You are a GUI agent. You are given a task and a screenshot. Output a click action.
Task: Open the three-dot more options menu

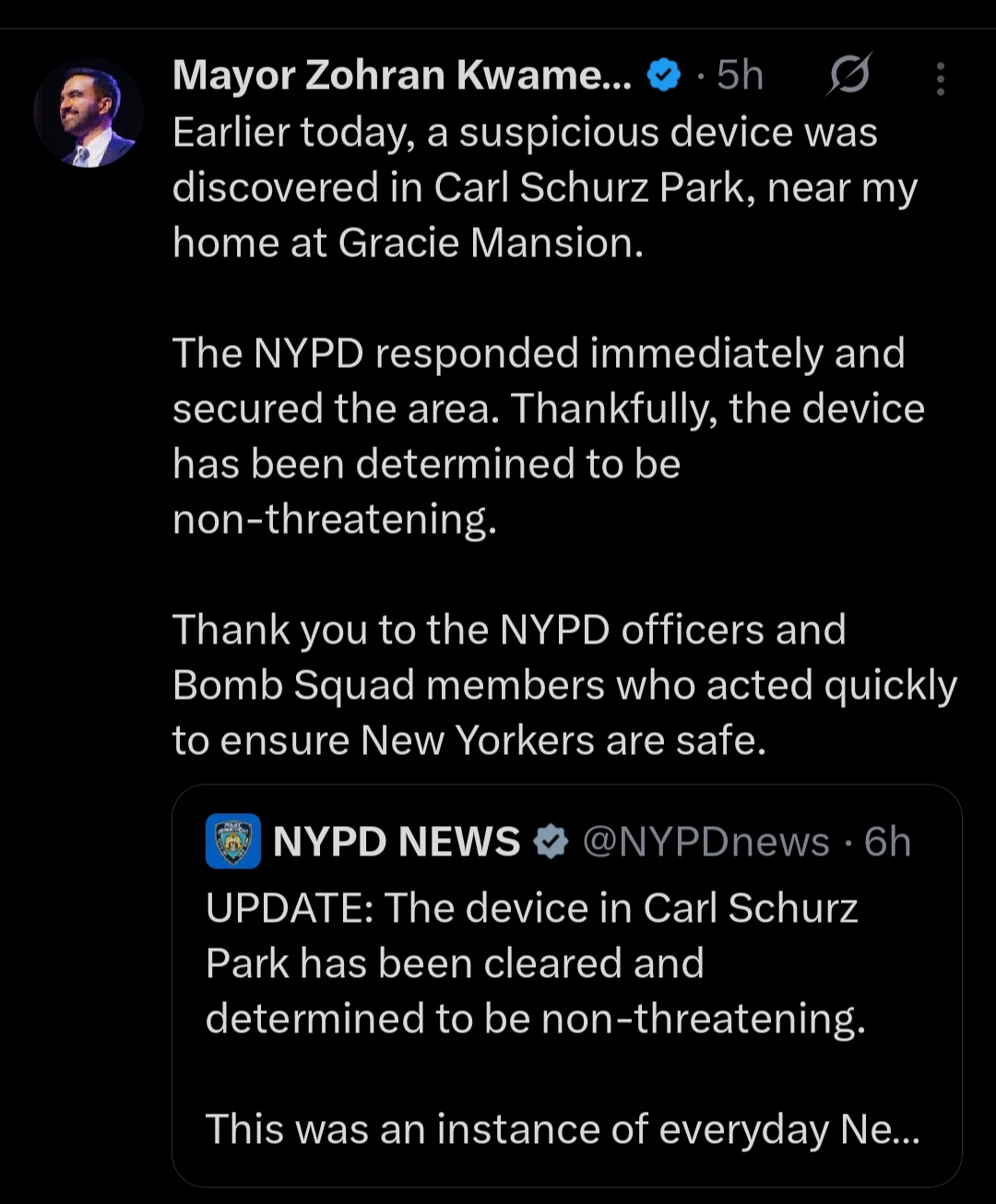pyautogui.click(x=940, y=79)
